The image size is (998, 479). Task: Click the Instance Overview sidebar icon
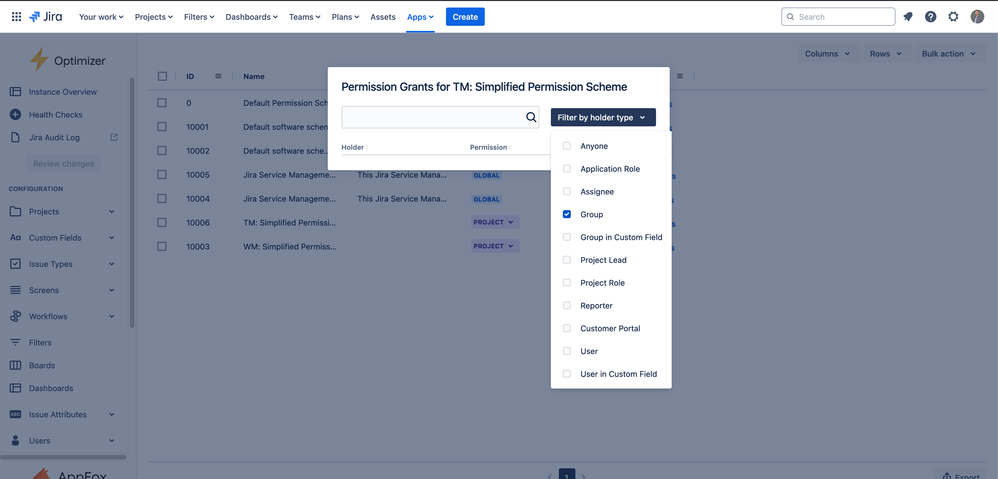coord(15,92)
